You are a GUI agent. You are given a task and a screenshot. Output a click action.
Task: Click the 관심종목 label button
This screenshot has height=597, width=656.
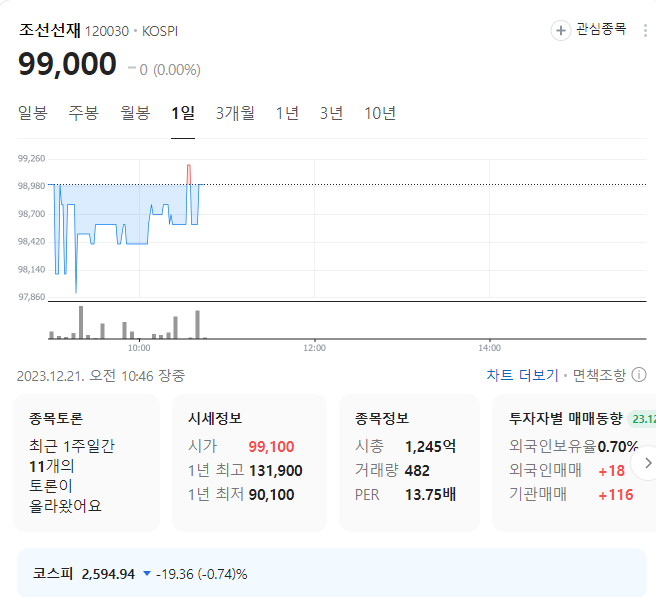click(601, 29)
